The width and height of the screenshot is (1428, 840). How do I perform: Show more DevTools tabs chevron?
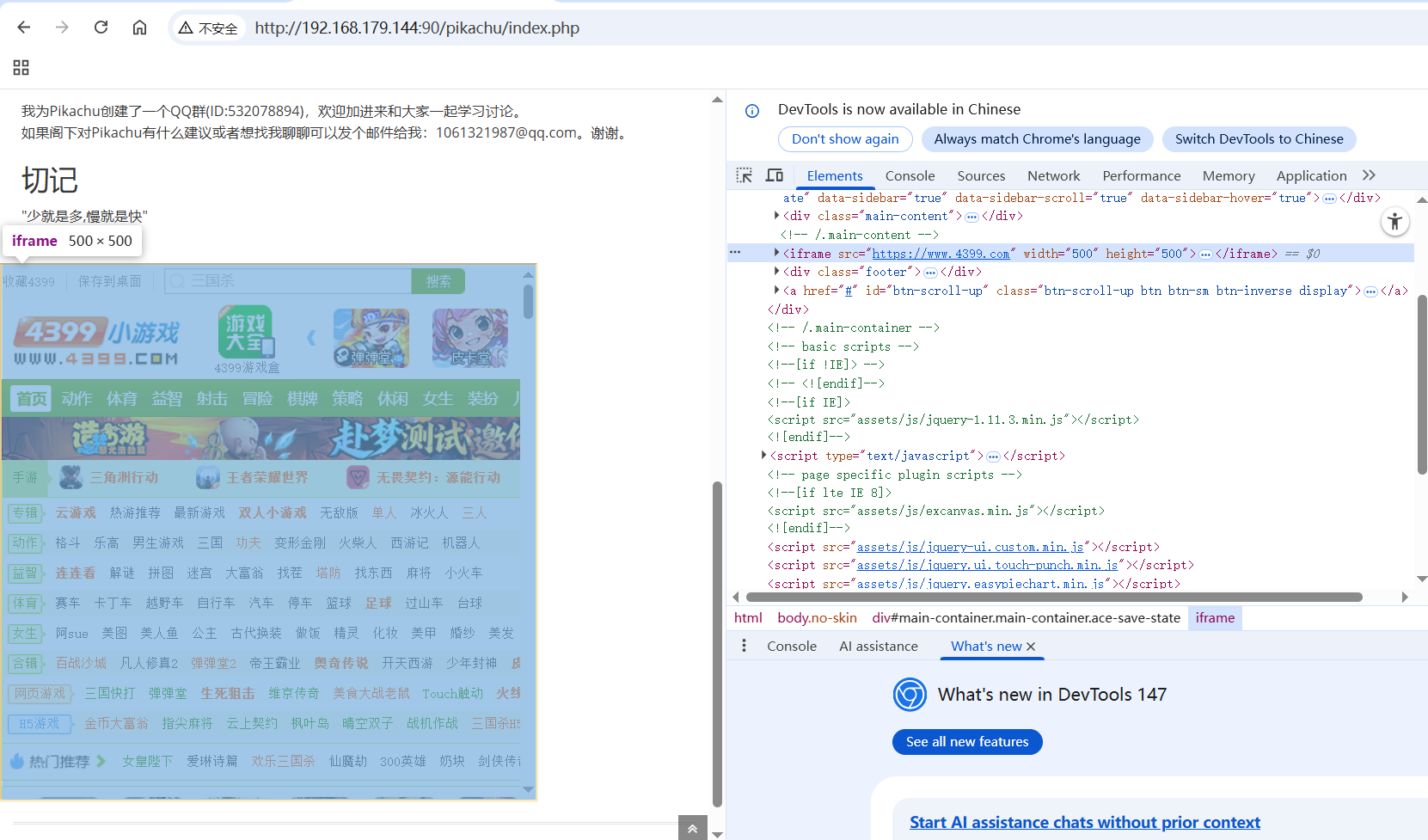1370,175
